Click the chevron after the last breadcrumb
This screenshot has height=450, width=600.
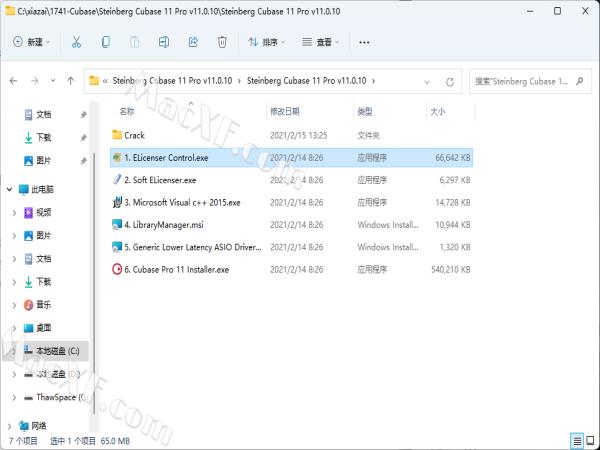(373, 81)
